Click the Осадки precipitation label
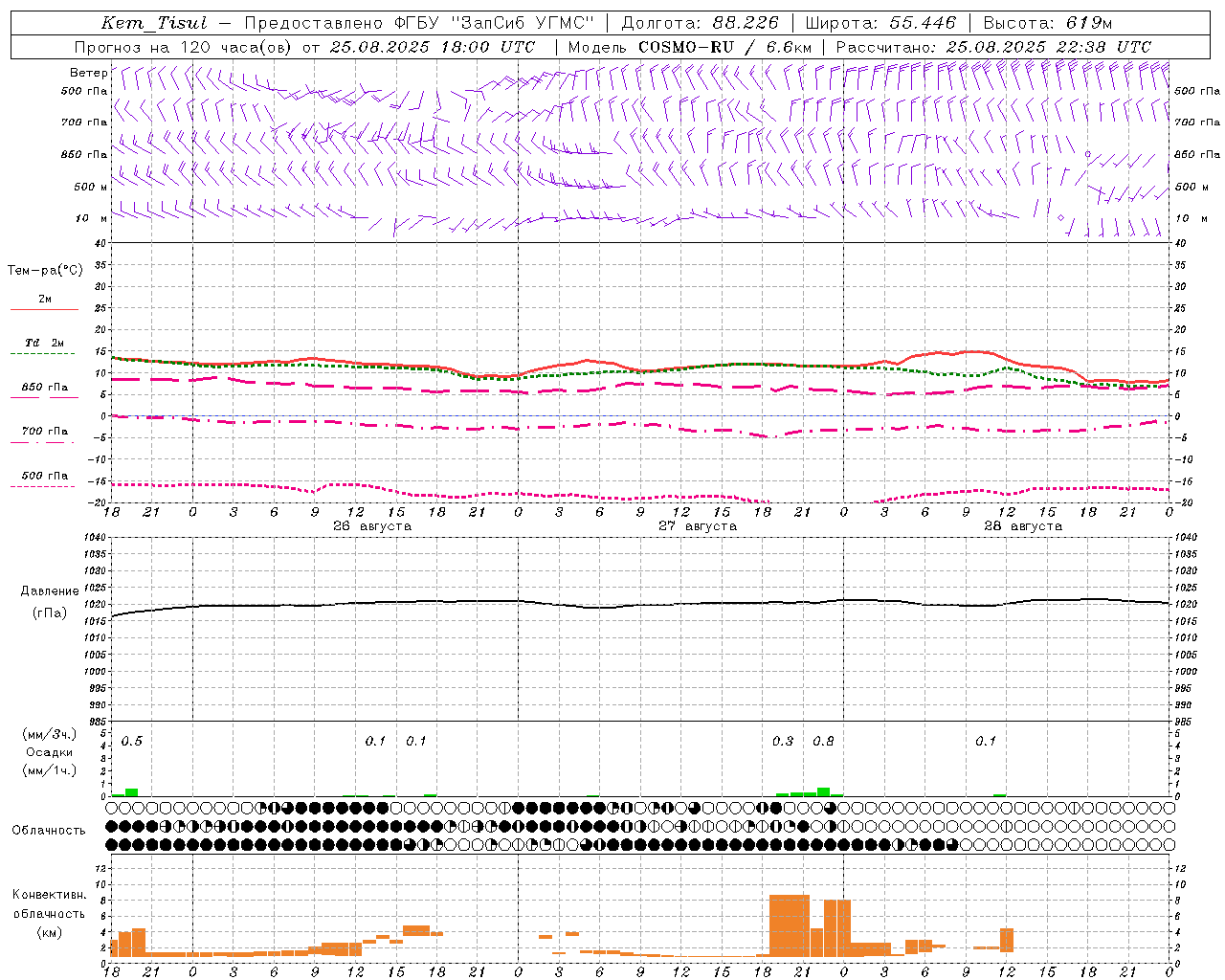This screenshot has height=980, width=1225. click(x=49, y=752)
